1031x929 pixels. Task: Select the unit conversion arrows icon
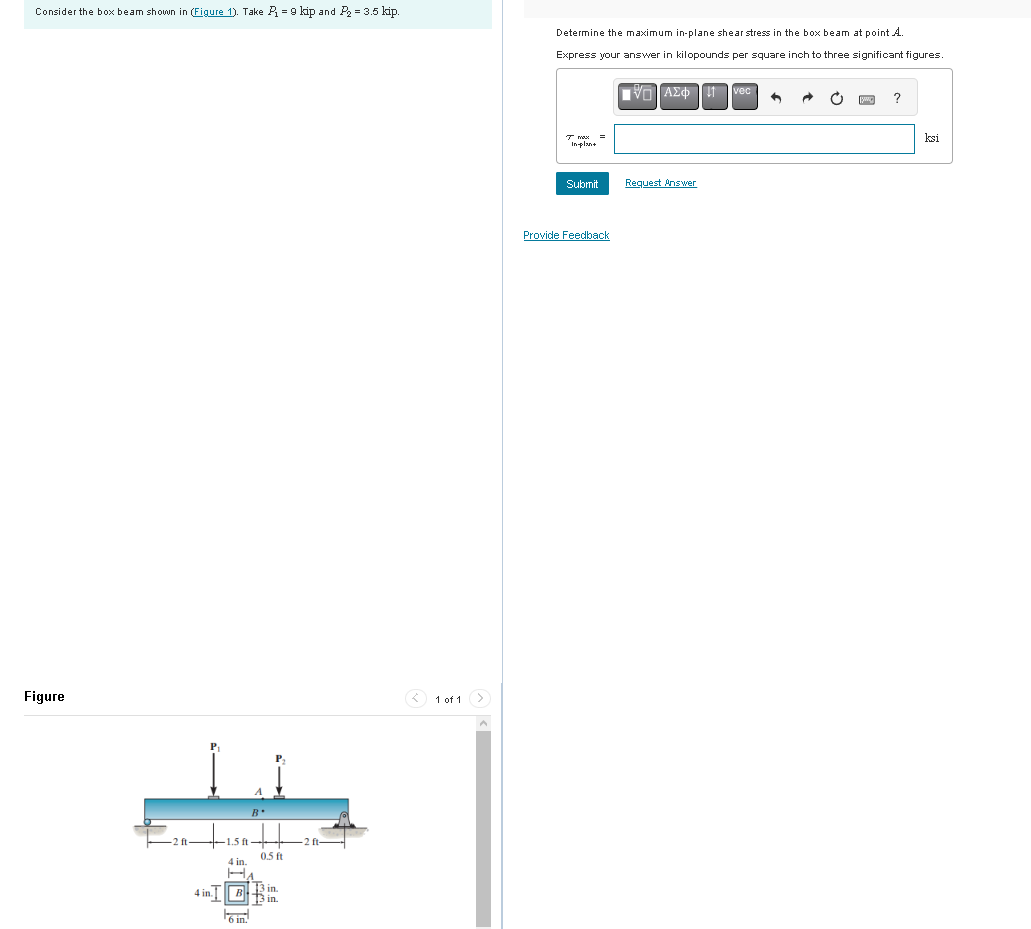coord(712,96)
